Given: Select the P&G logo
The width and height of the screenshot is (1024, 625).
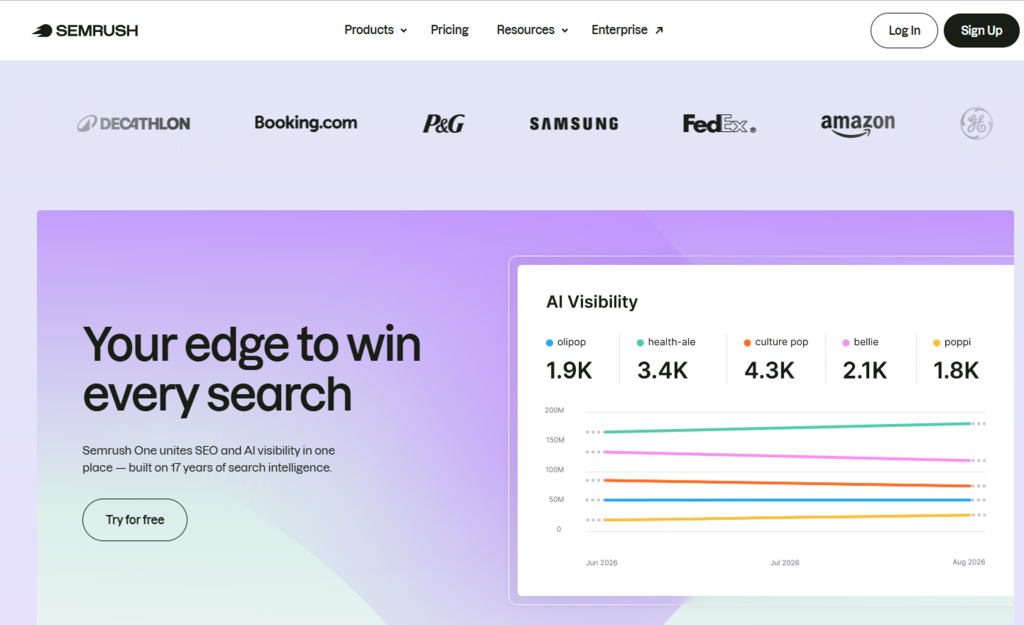Looking at the screenshot, I should 441,123.
